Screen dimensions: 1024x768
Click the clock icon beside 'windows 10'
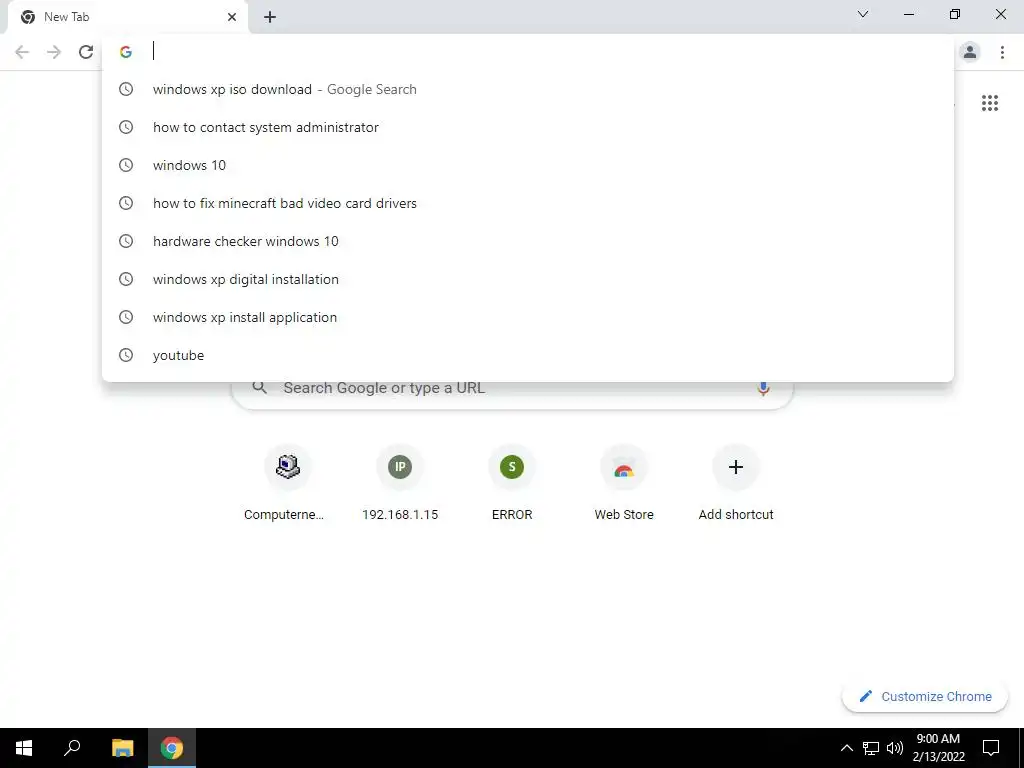pyautogui.click(x=126, y=165)
